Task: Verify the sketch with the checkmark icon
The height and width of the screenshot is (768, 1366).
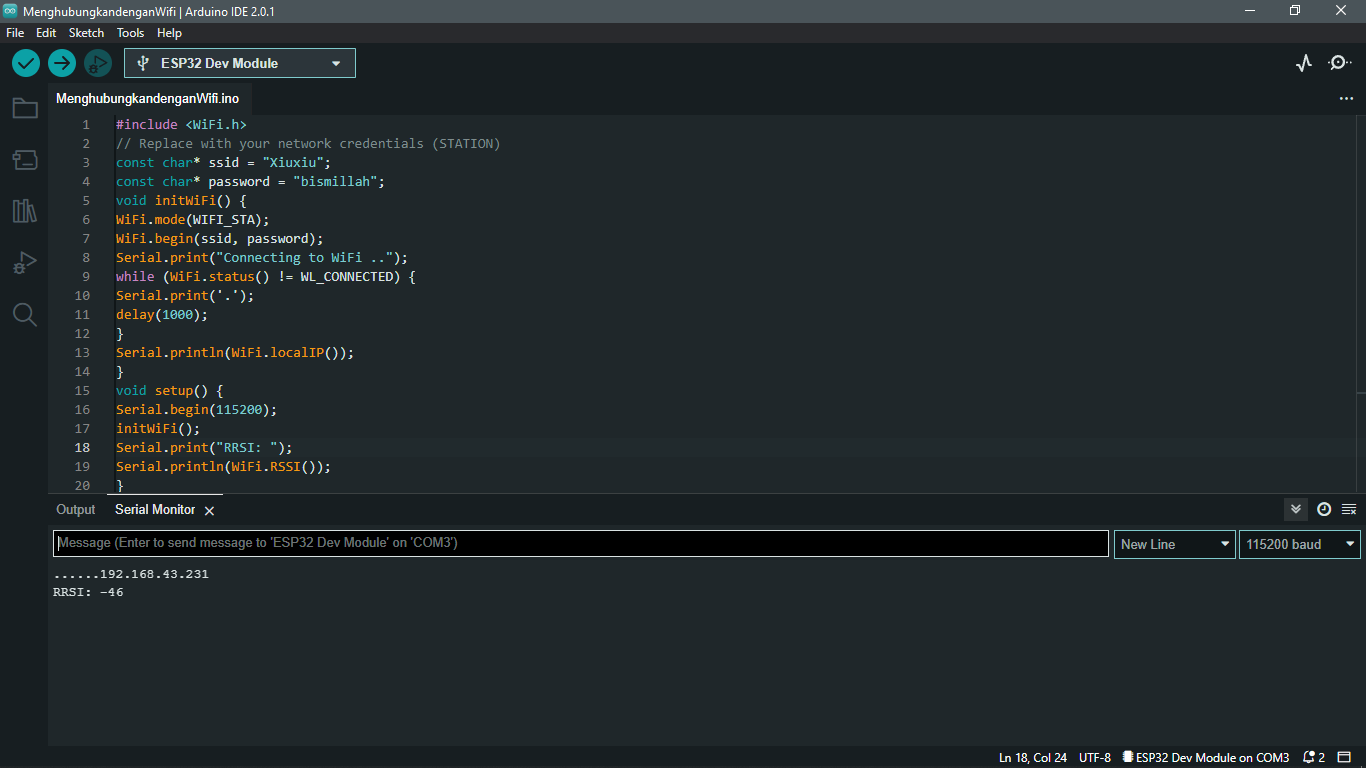Action: 25,62
